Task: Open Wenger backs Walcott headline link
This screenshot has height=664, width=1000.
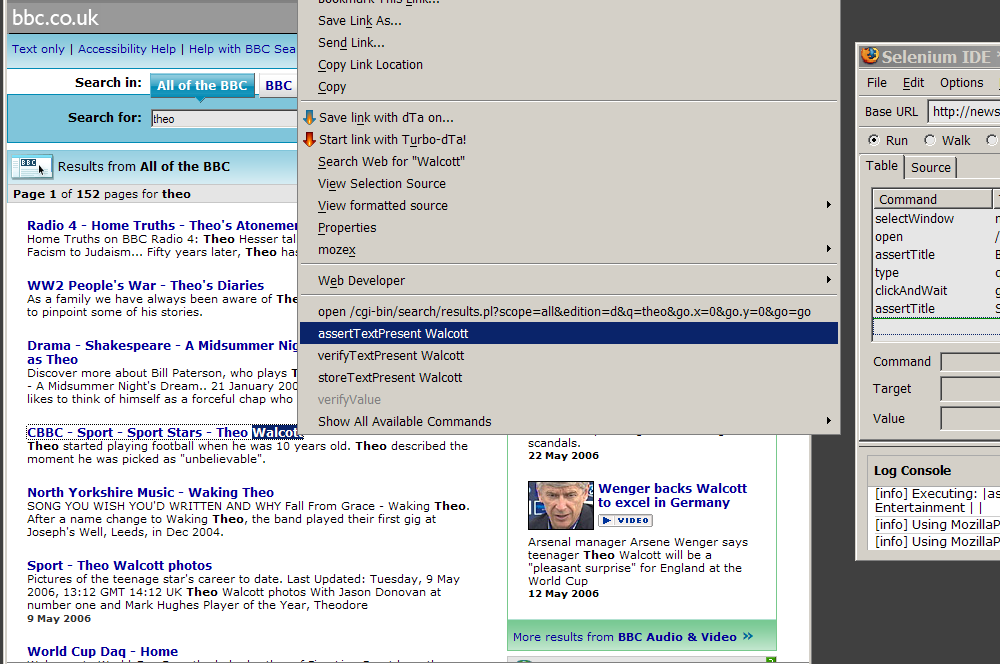Action: pos(672,496)
